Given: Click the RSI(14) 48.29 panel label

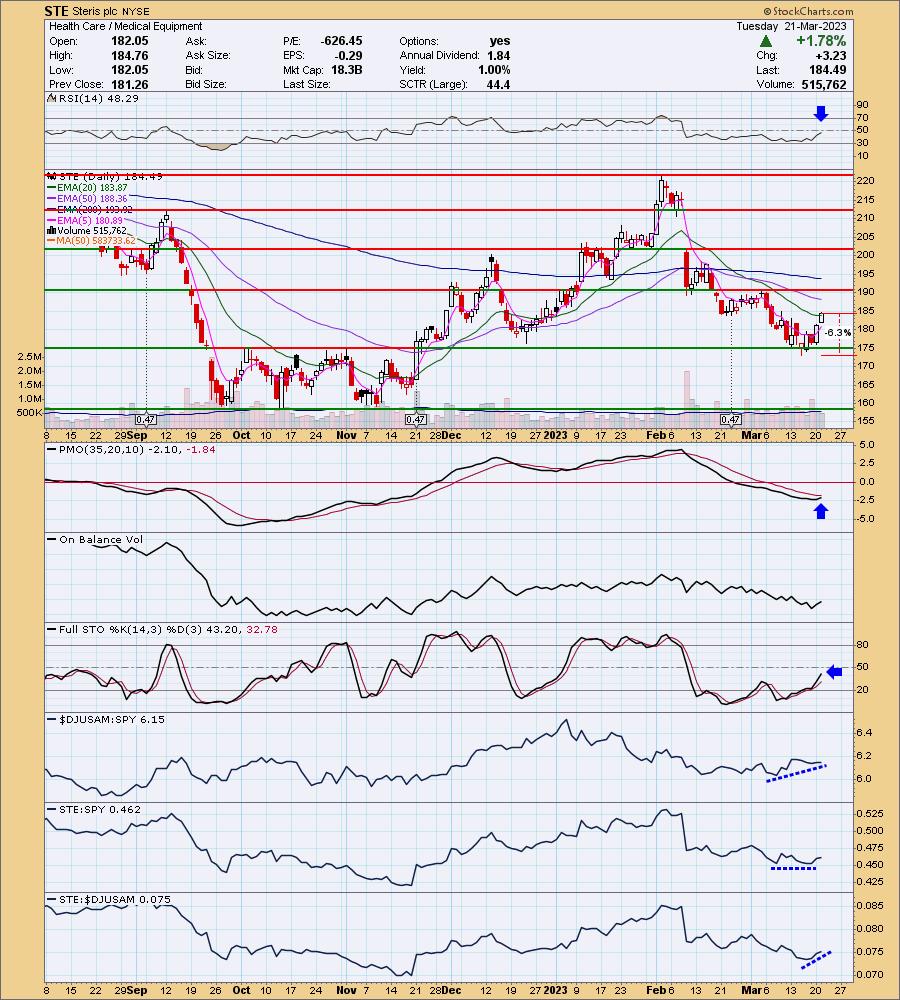Looking at the screenshot, I should click(x=98, y=98).
